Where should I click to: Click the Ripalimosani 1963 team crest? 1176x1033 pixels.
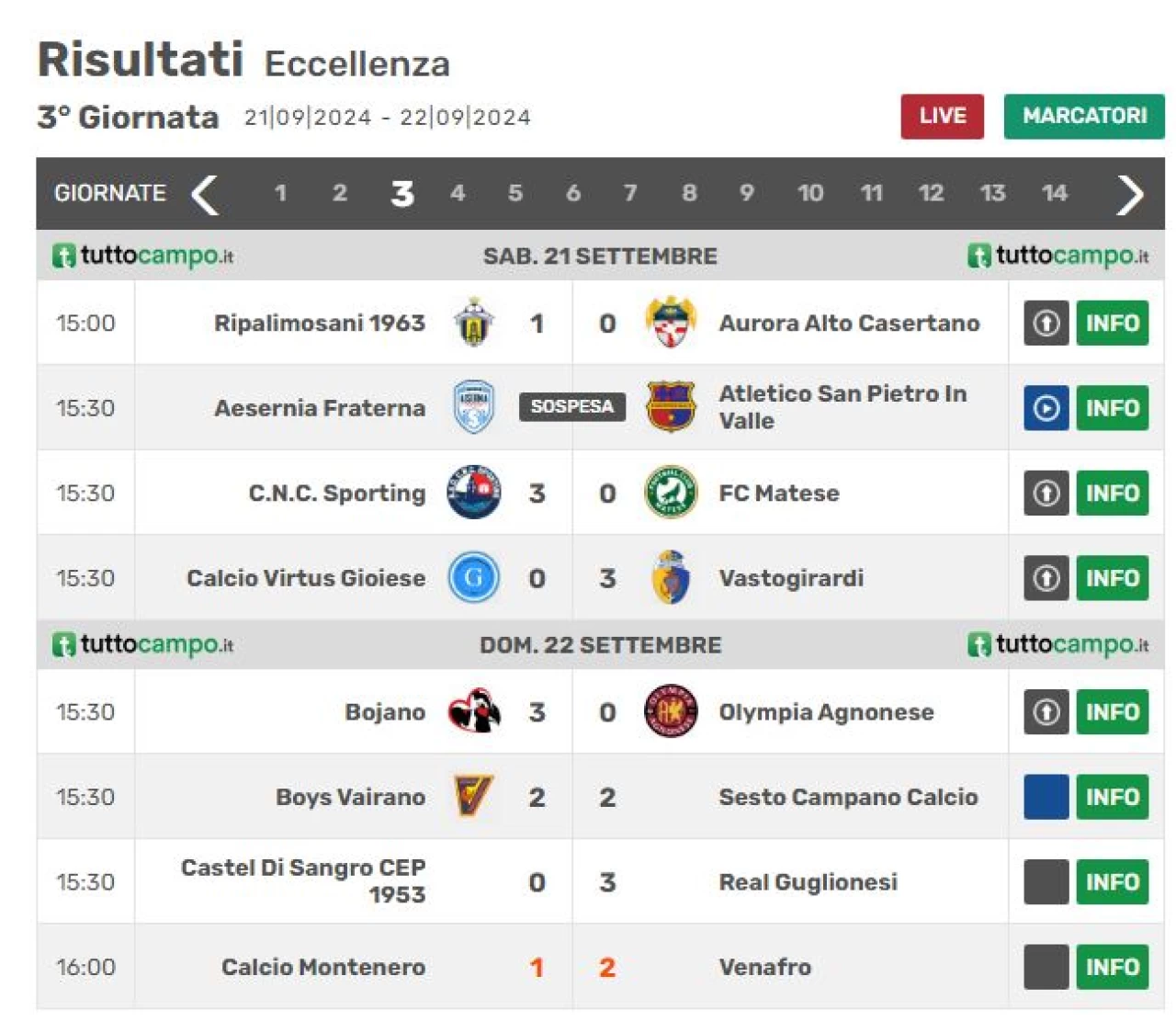[474, 323]
